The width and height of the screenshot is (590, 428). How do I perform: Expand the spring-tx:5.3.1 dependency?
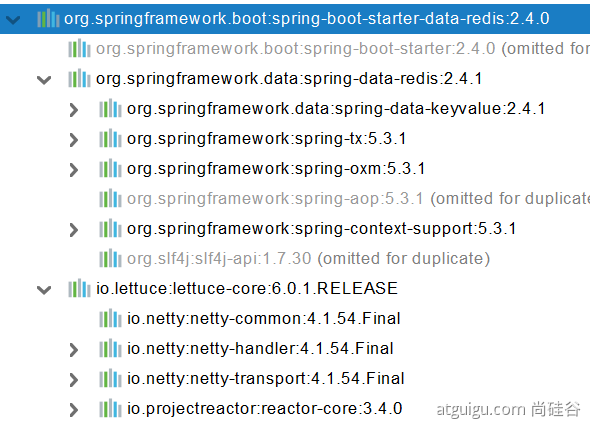click(74, 140)
